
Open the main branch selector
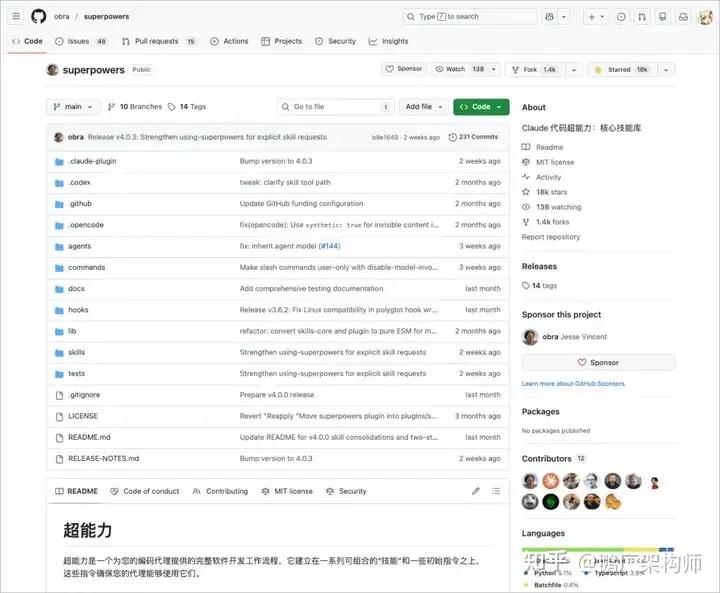73,107
